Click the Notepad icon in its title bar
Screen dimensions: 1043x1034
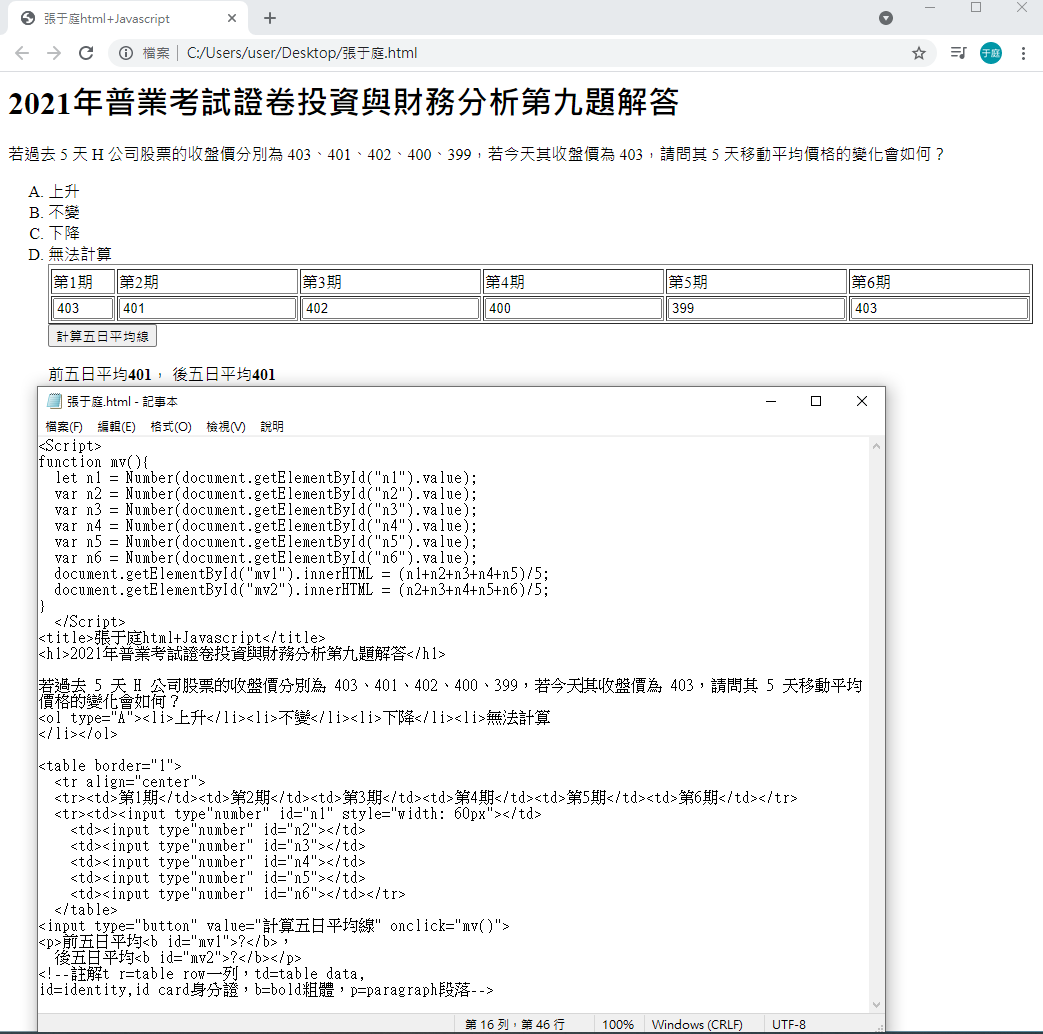54,401
